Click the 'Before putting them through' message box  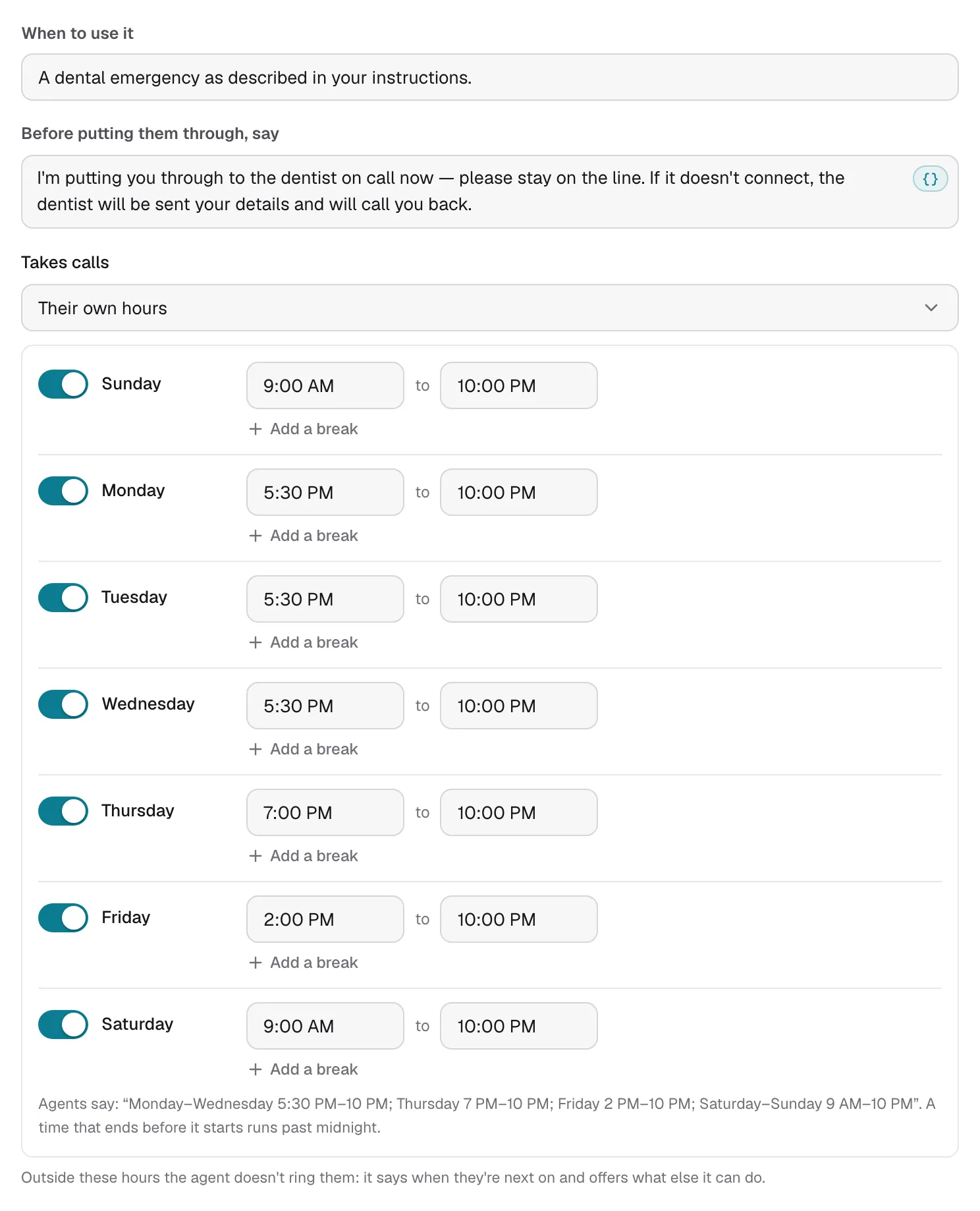[x=489, y=192]
